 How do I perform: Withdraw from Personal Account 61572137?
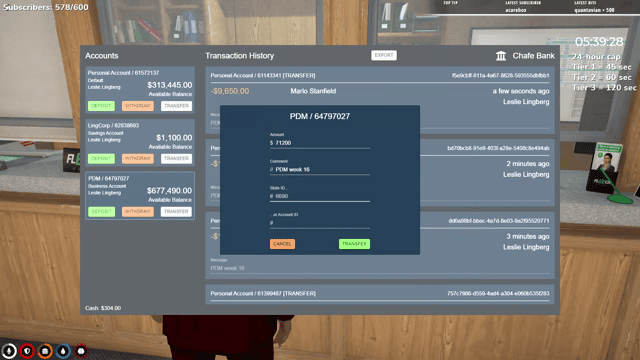138,106
